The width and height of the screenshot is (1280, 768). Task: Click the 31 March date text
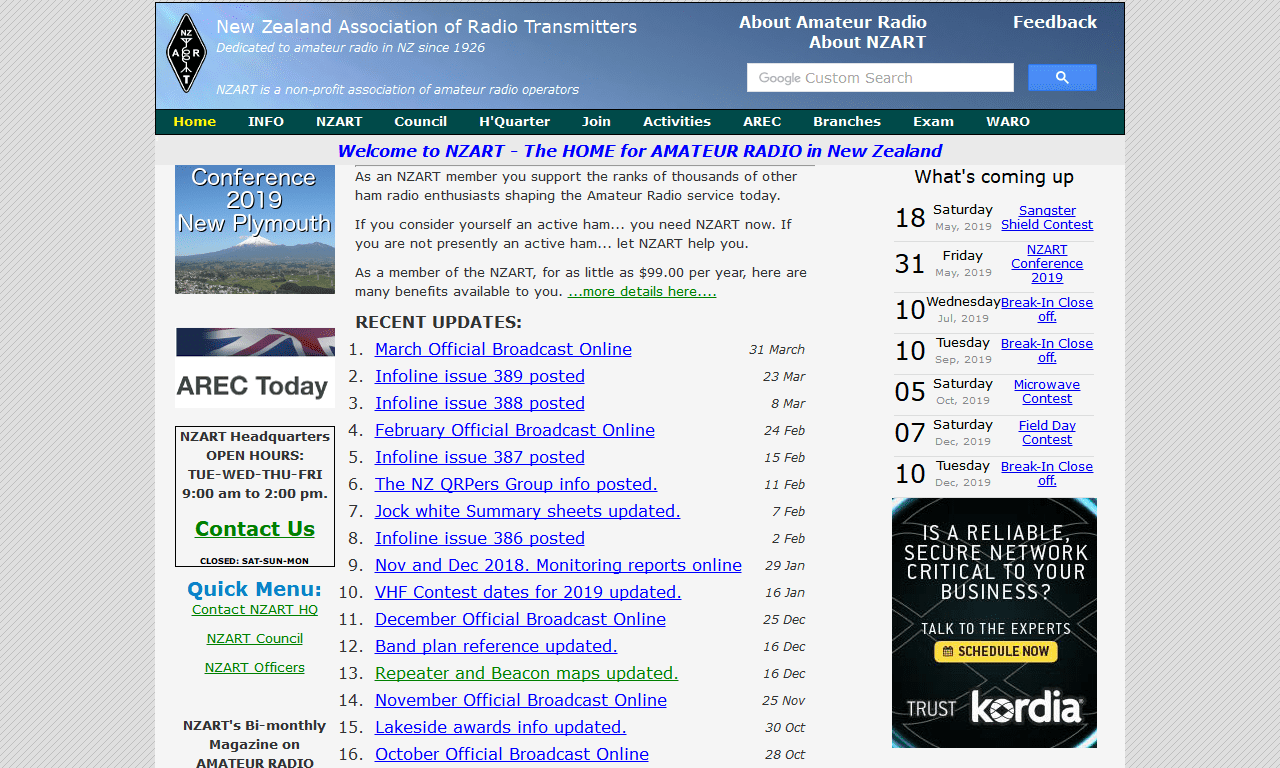coord(777,350)
